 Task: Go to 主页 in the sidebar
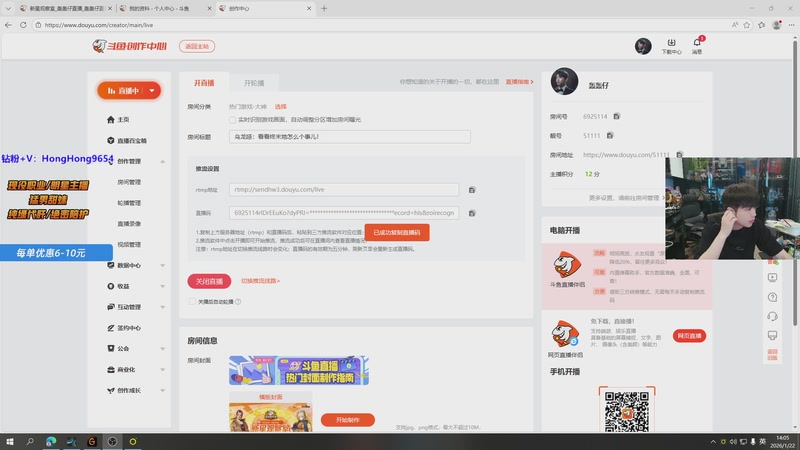(x=123, y=119)
